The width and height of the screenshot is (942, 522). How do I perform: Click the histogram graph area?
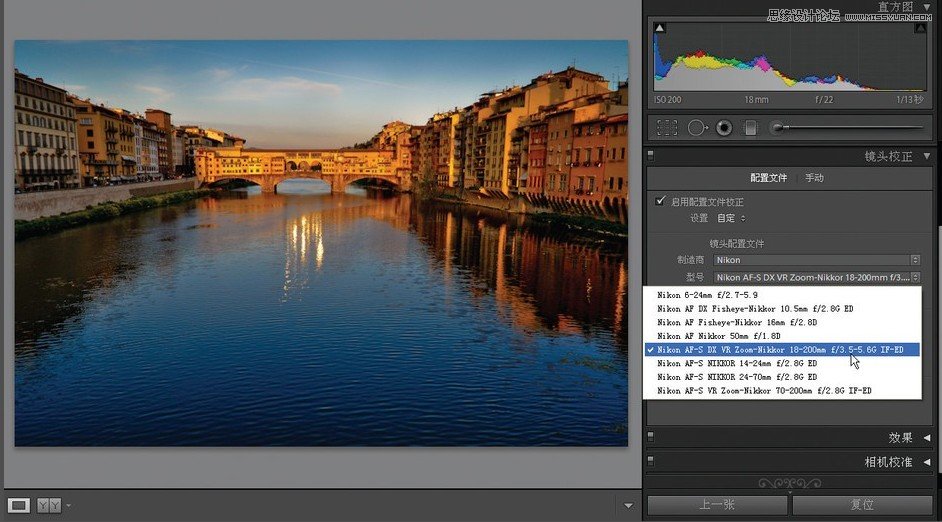(x=790, y=57)
